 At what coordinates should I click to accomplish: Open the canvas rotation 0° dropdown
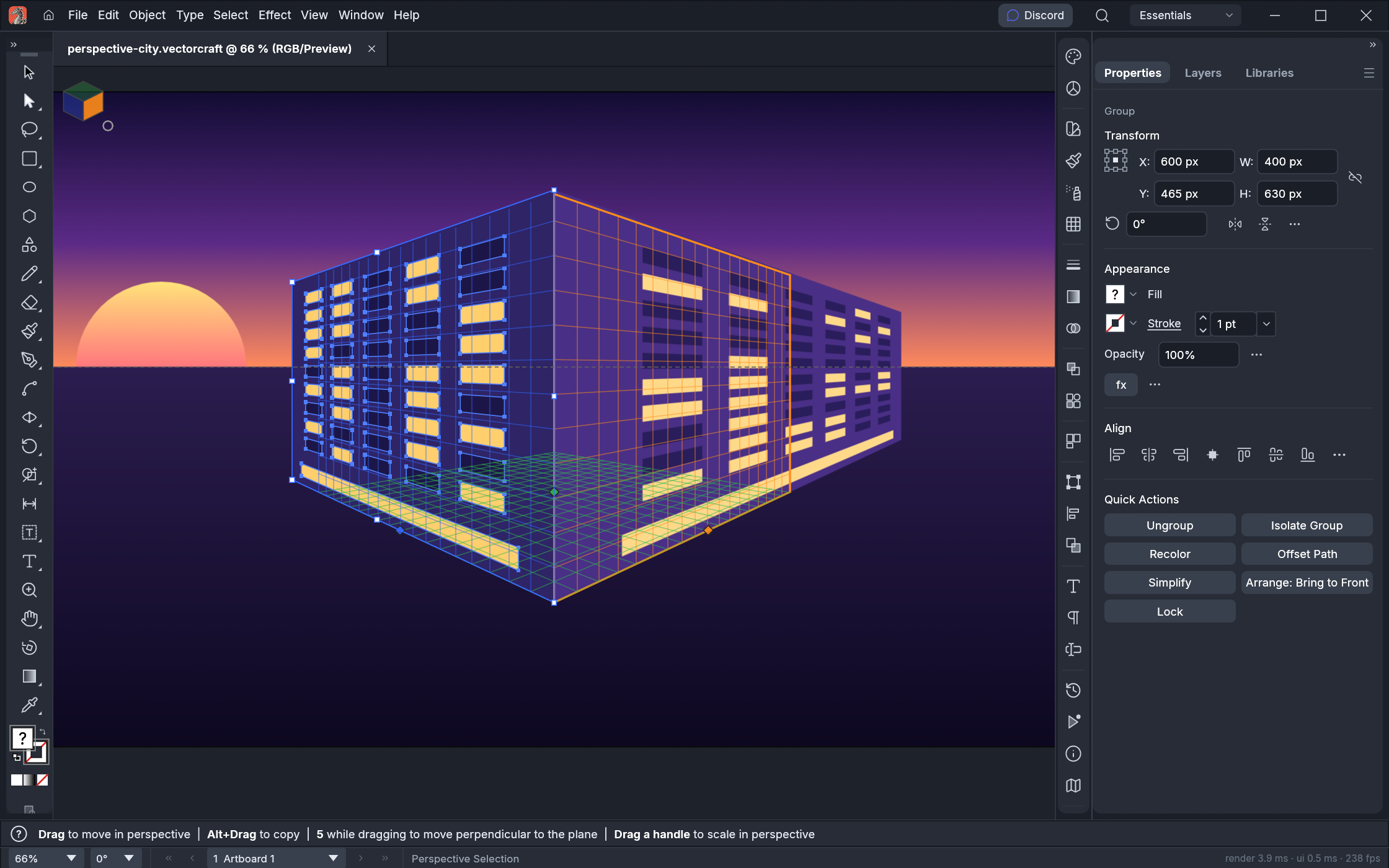coord(116,859)
